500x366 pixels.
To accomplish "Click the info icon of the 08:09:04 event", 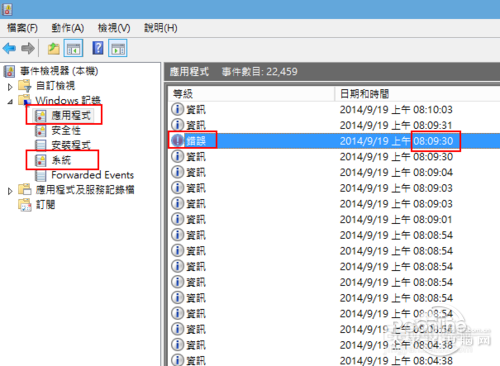I will point(177,172).
